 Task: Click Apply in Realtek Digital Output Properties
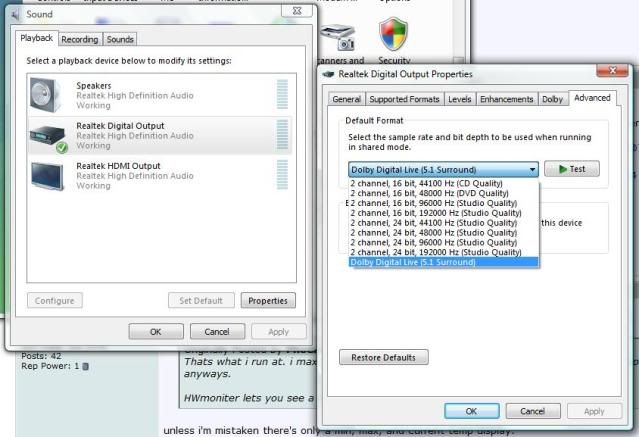tap(594, 411)
